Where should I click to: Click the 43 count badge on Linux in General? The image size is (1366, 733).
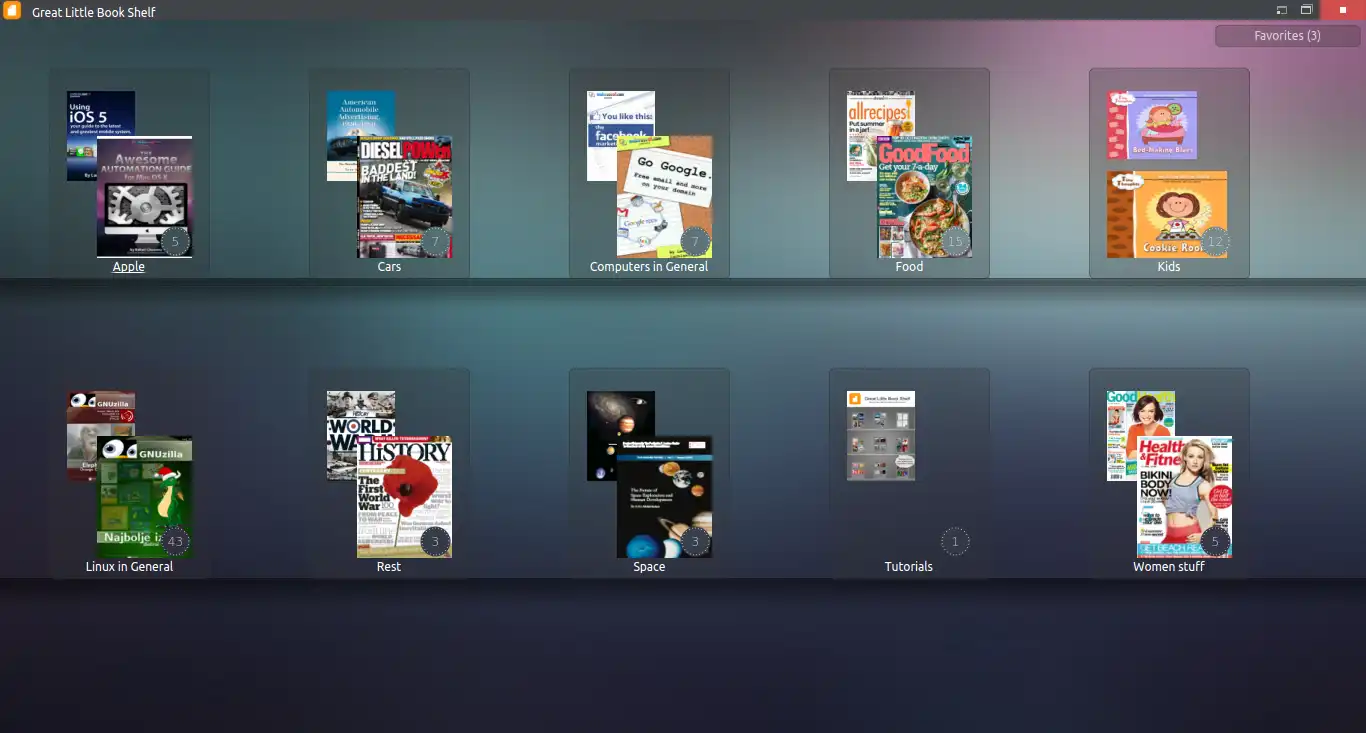pyautogui.click(x=175, y=542)
